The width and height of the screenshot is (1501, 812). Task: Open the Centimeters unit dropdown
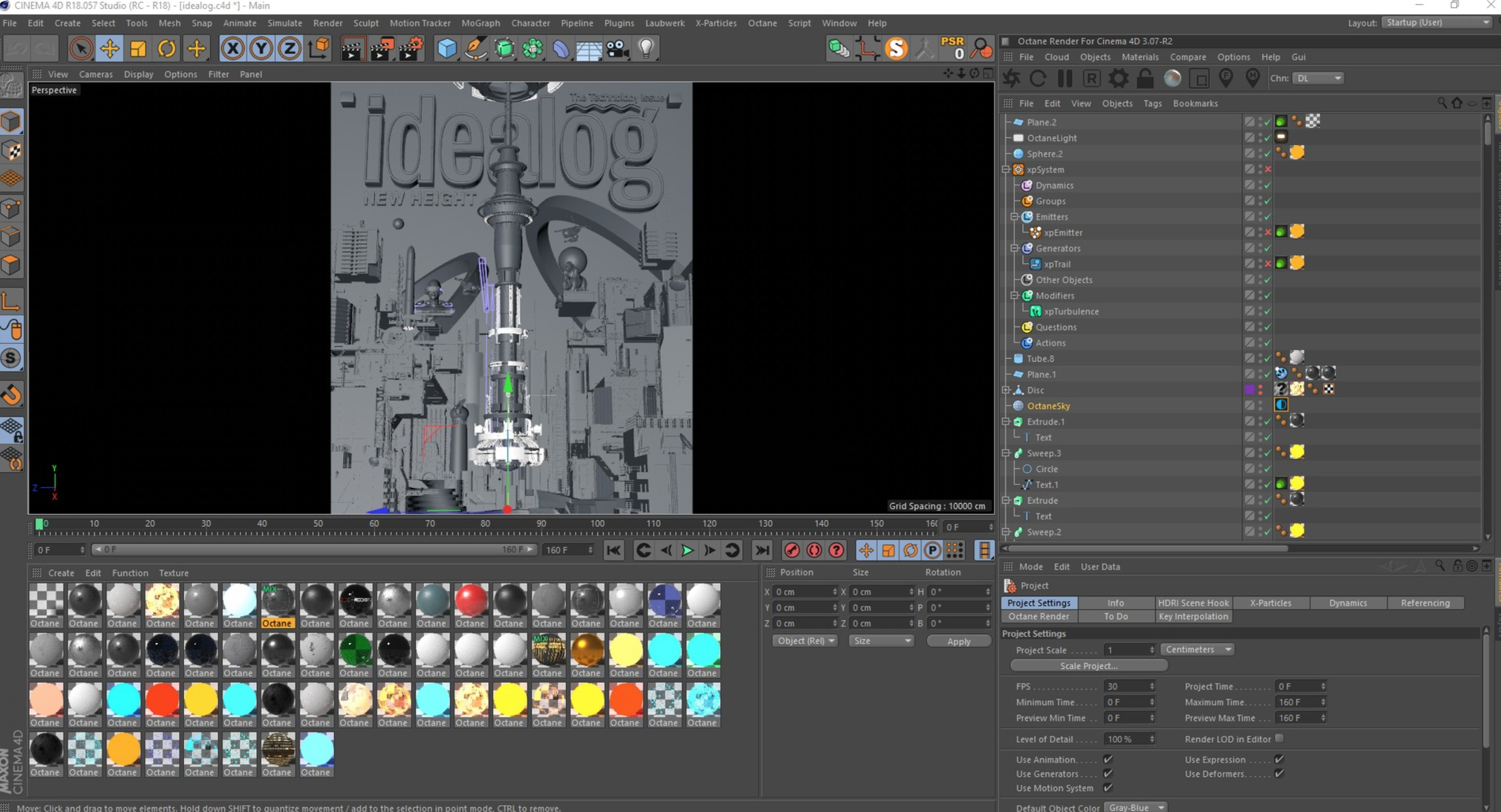(x=1197, y=649)
